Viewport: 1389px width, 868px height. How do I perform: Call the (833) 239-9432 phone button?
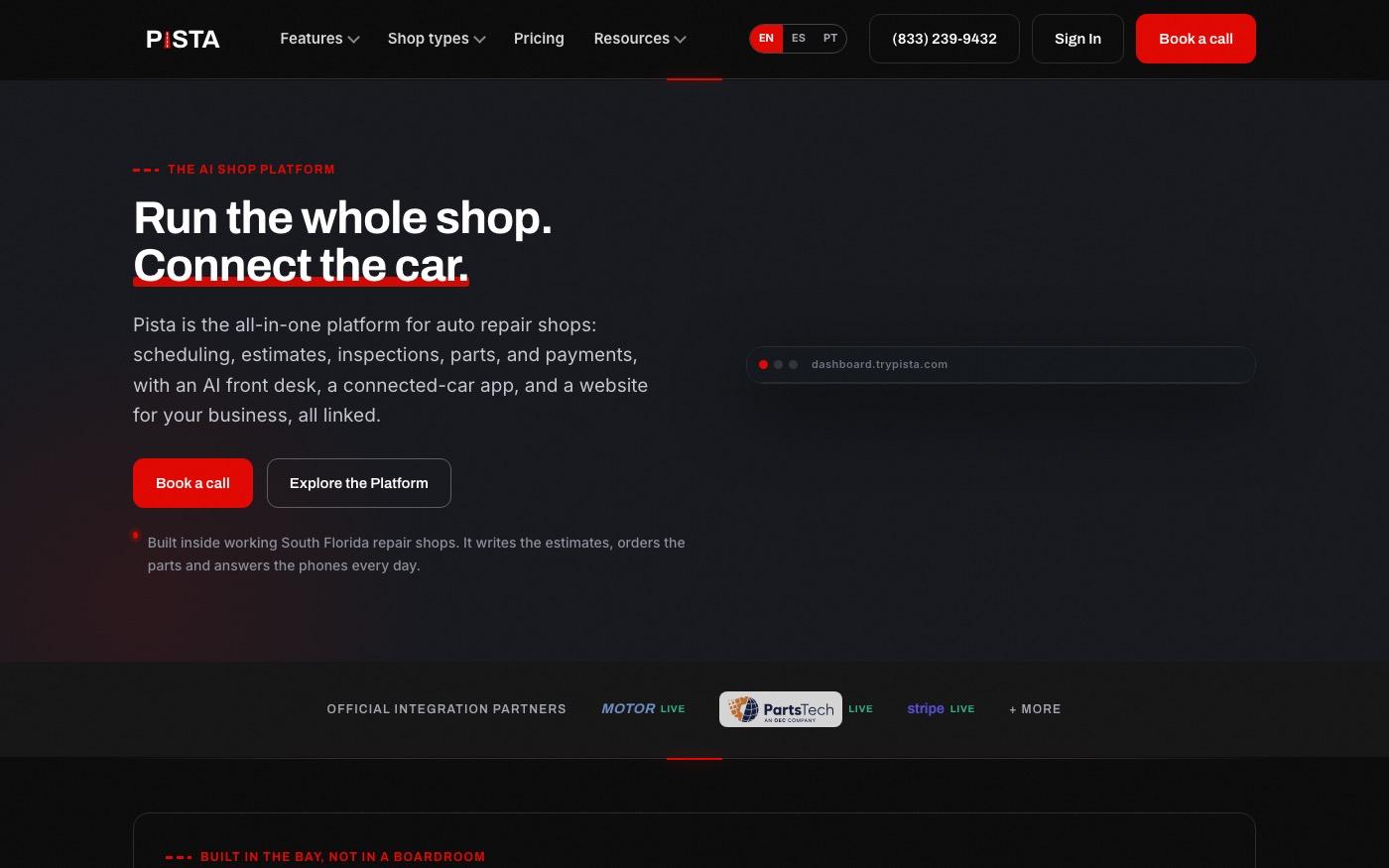(945, 39)
